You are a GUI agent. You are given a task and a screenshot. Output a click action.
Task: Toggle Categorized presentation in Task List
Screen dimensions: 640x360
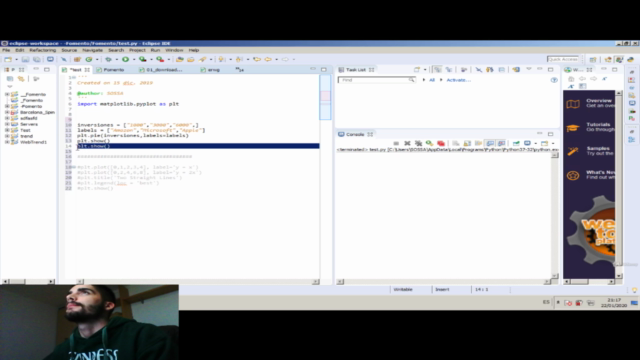(438, 70)
